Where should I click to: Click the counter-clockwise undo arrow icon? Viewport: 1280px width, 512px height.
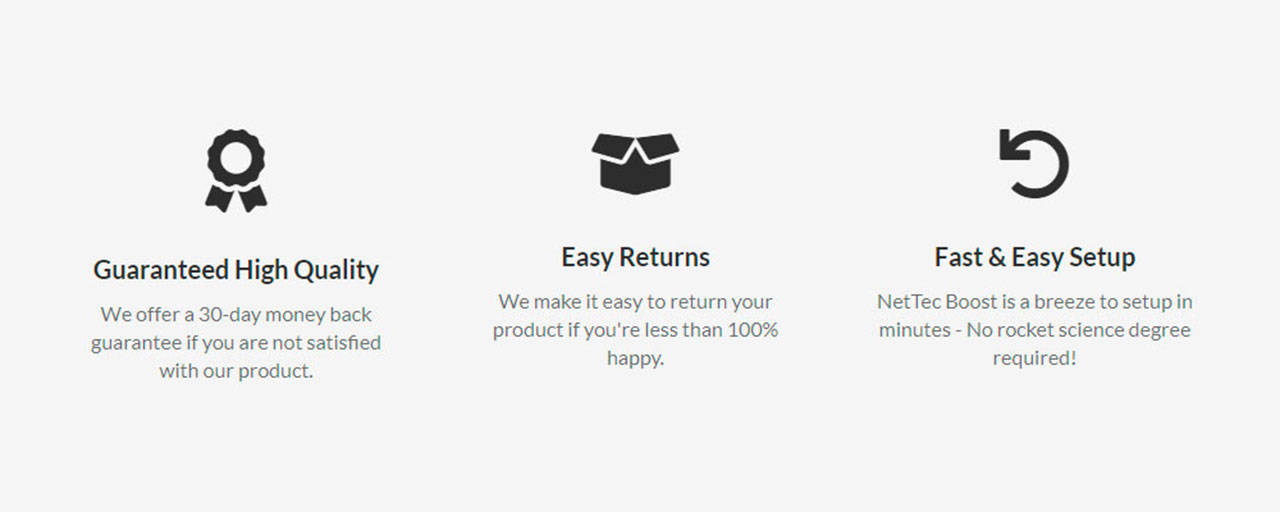pos(1034,163)
